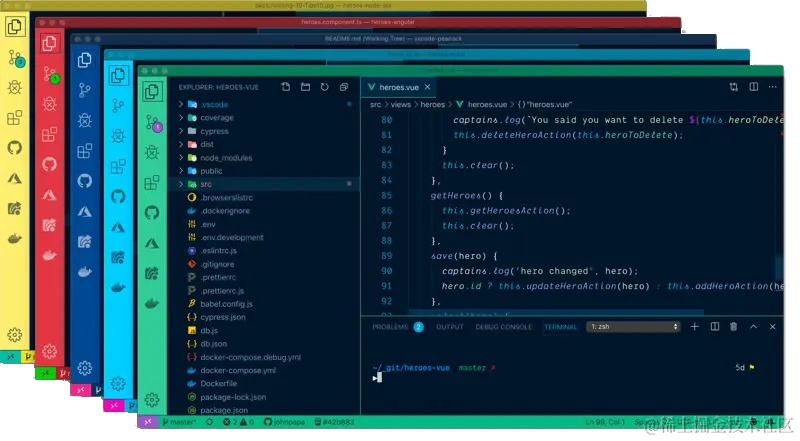Split the terminal pane
This screenshot has width=800, height=441.
tap(713, 326)
